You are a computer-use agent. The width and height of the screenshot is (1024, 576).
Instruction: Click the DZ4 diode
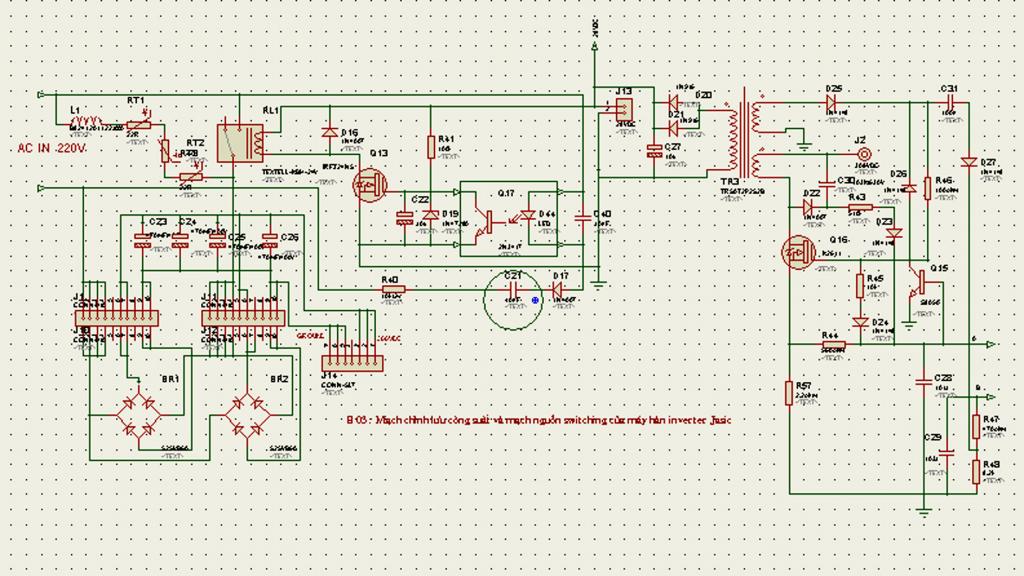point(861,322)
